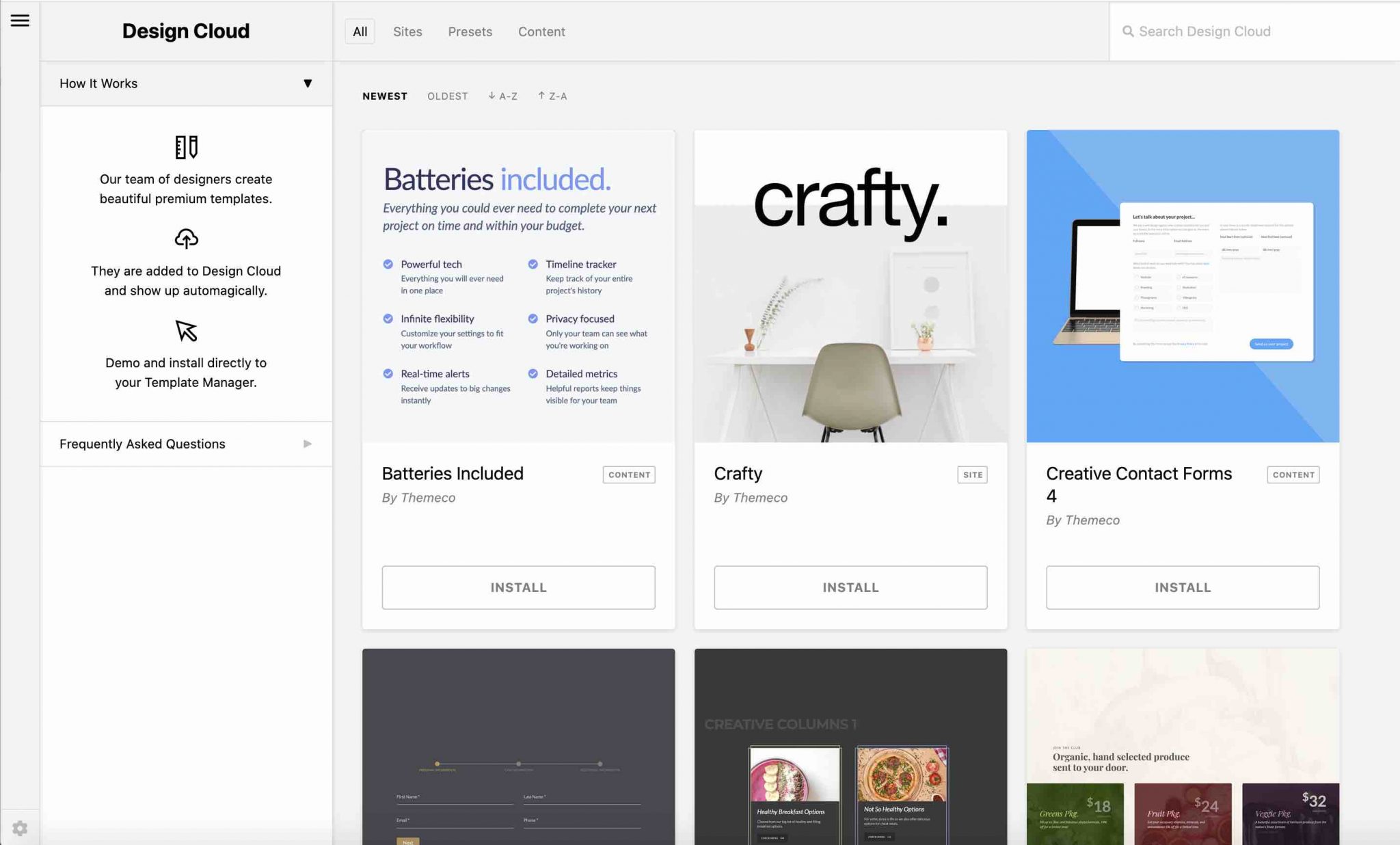Switch sorting to OLDEST
This screenshot has height=845, width=1400.
447,96
